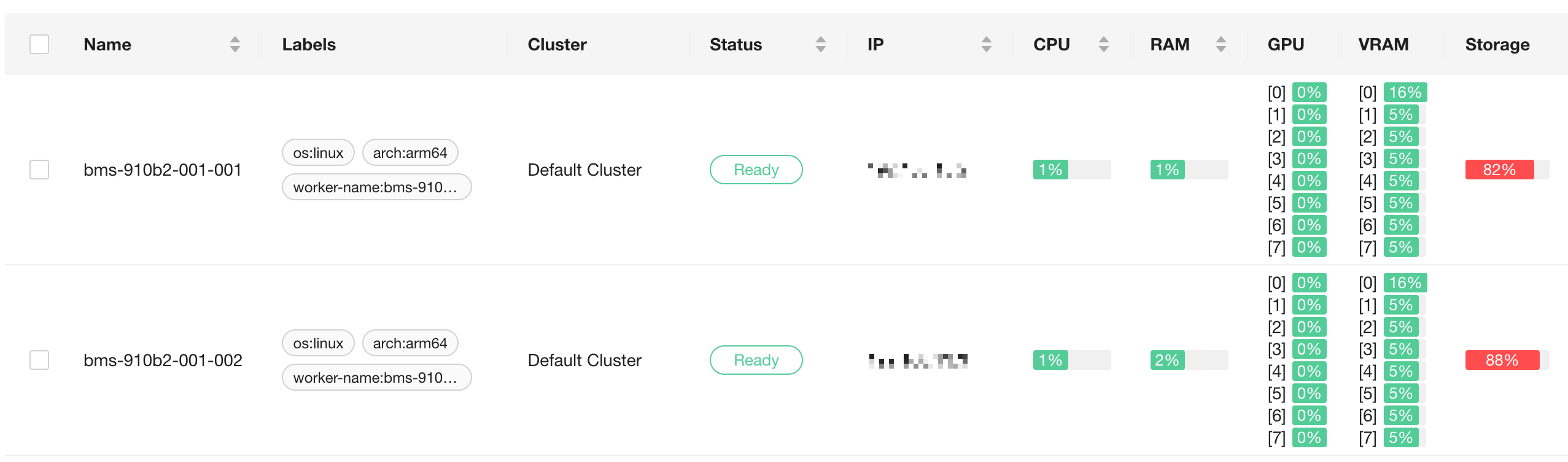Sort by Status using sort arrows
The image size is (1568, 462).
[820, 44]
